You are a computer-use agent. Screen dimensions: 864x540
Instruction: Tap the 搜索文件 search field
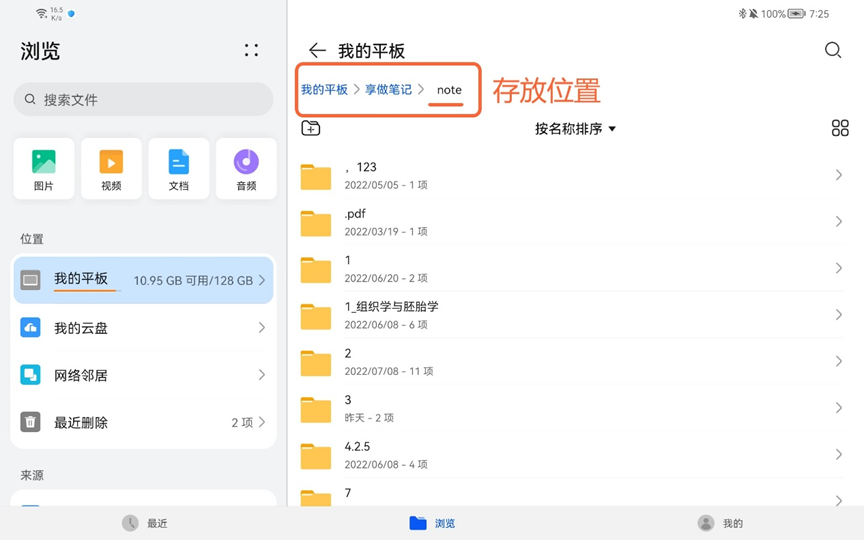point(143,100)
